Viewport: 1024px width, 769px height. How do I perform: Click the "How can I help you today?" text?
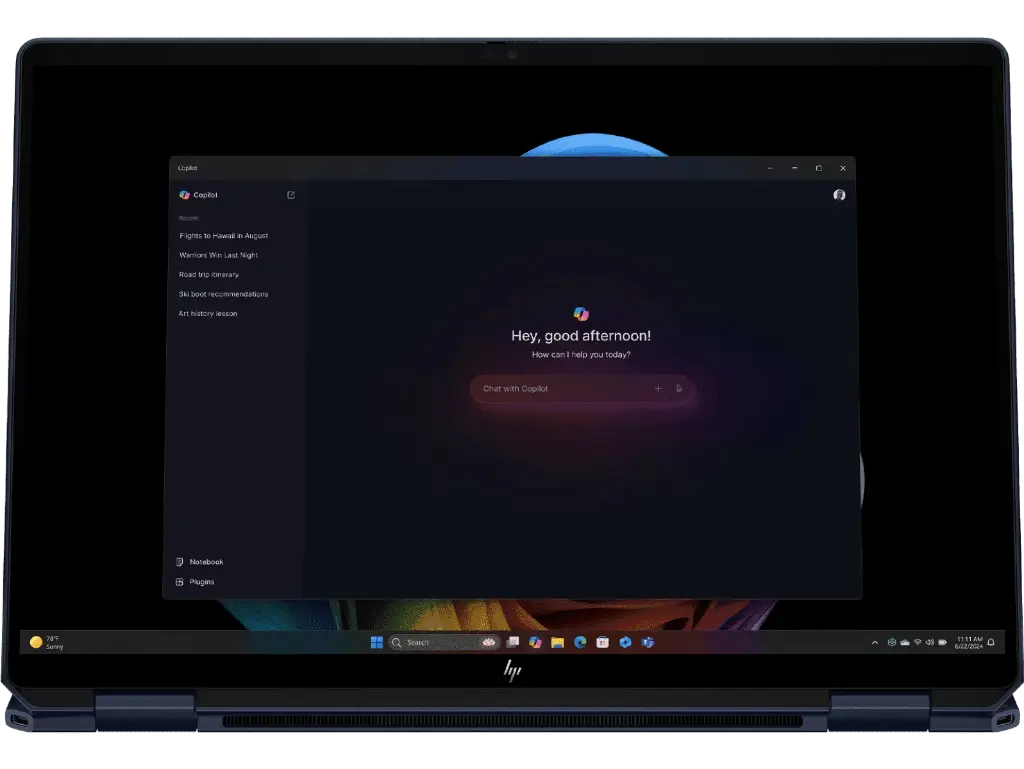[581, 354]
